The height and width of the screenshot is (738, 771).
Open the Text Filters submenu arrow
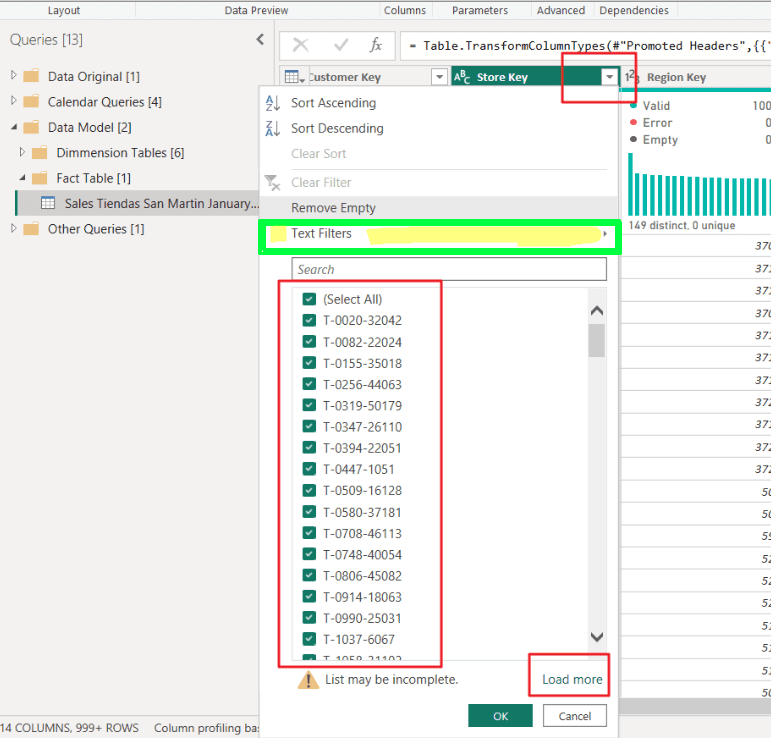pyautogui.click(x=605, y=234)
